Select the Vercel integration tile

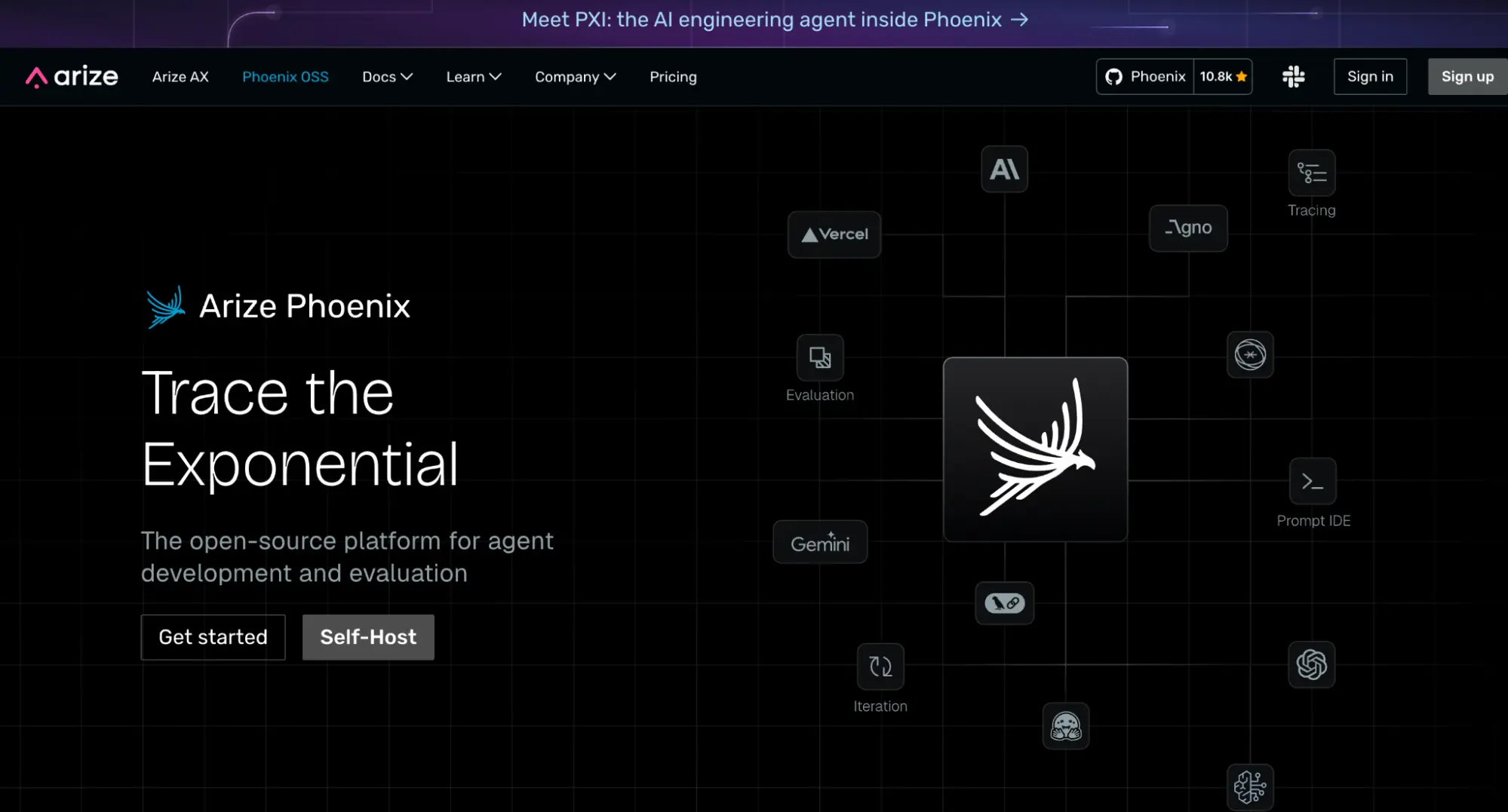(834, 234)
